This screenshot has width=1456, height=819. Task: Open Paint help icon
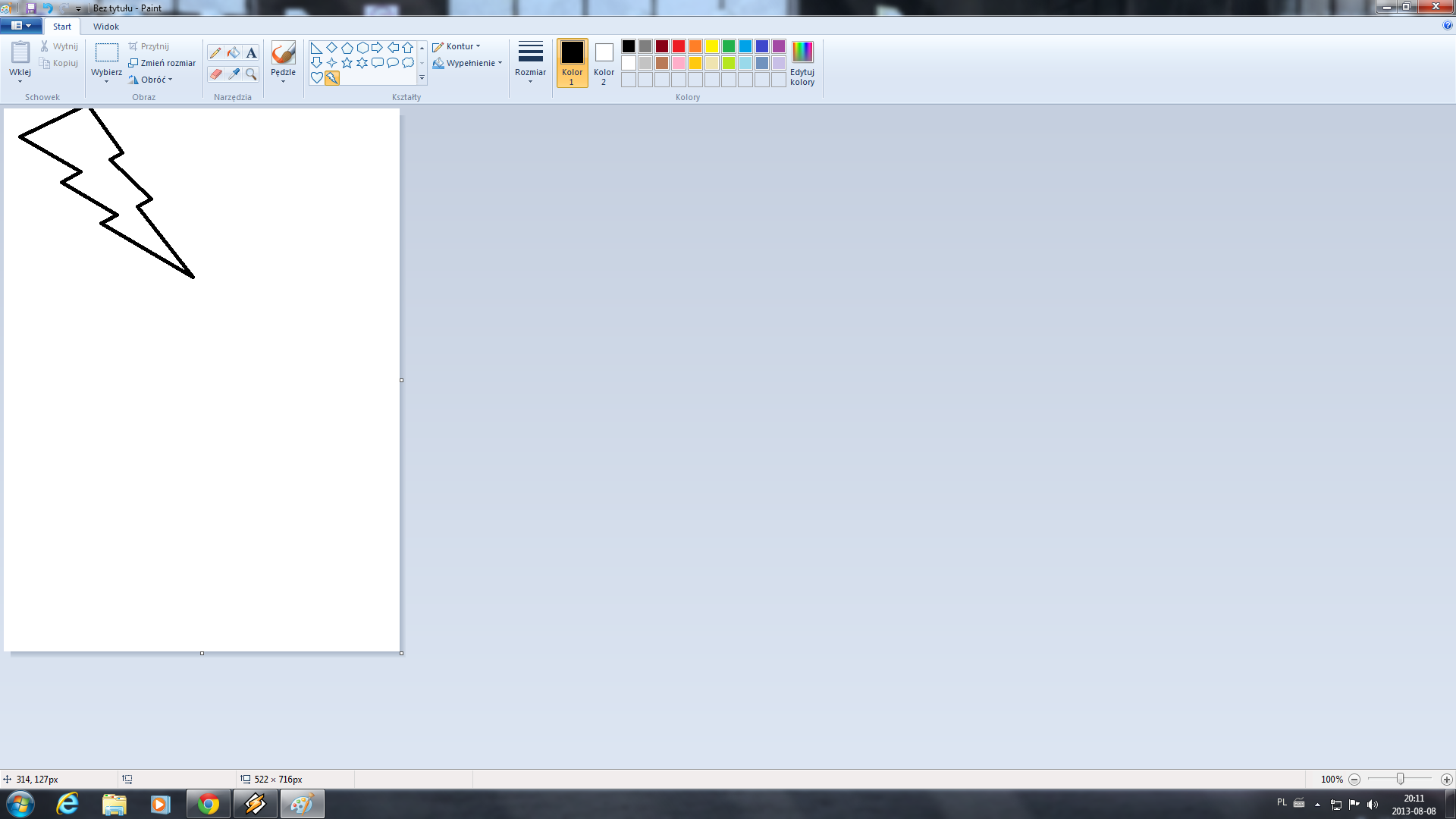click(x=1447, y=26)
